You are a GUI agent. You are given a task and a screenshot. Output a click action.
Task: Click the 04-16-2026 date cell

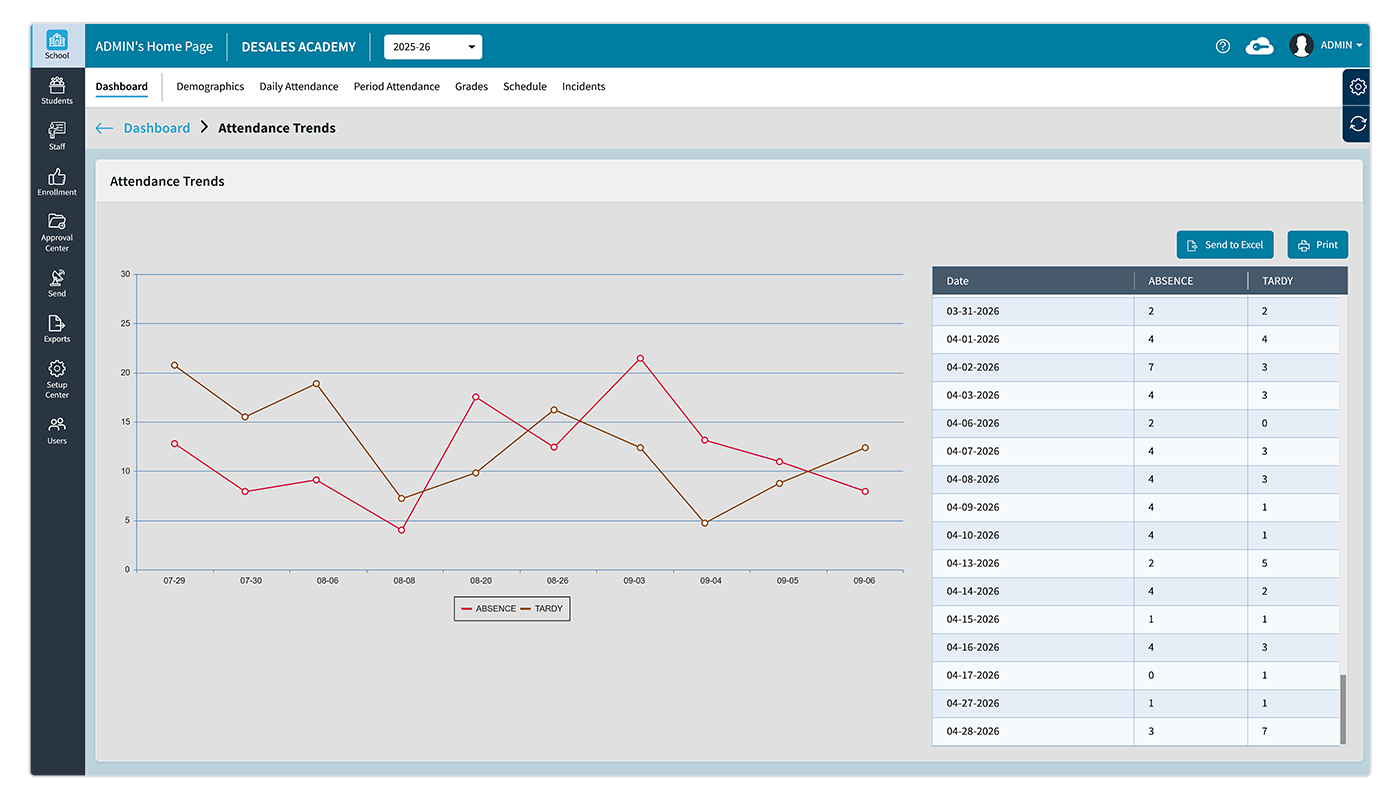[x=1033, y=647]
